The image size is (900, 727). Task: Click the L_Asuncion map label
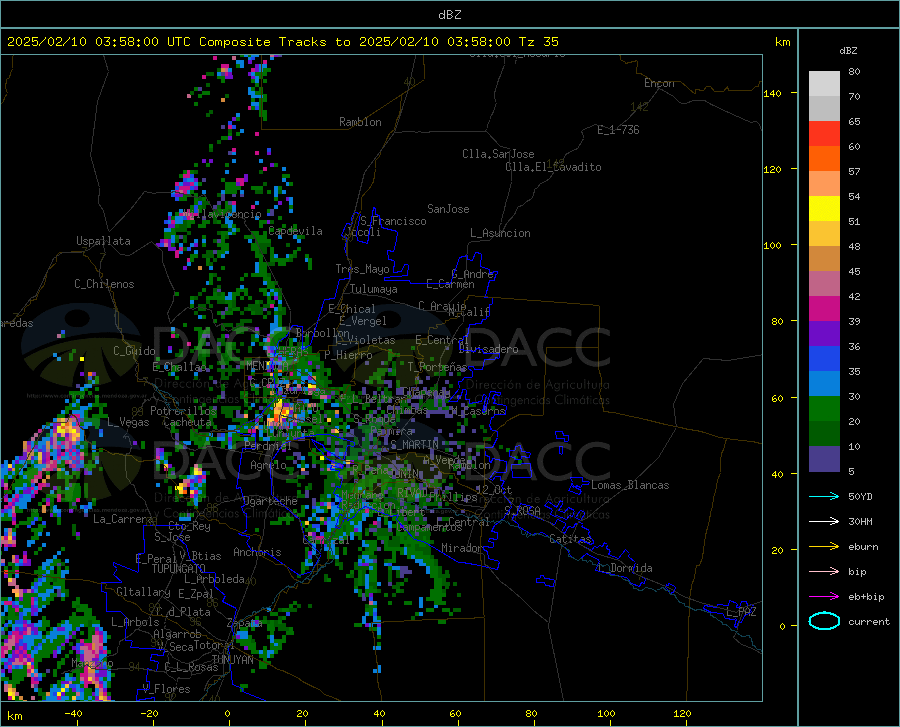click(x=500, y=233)
